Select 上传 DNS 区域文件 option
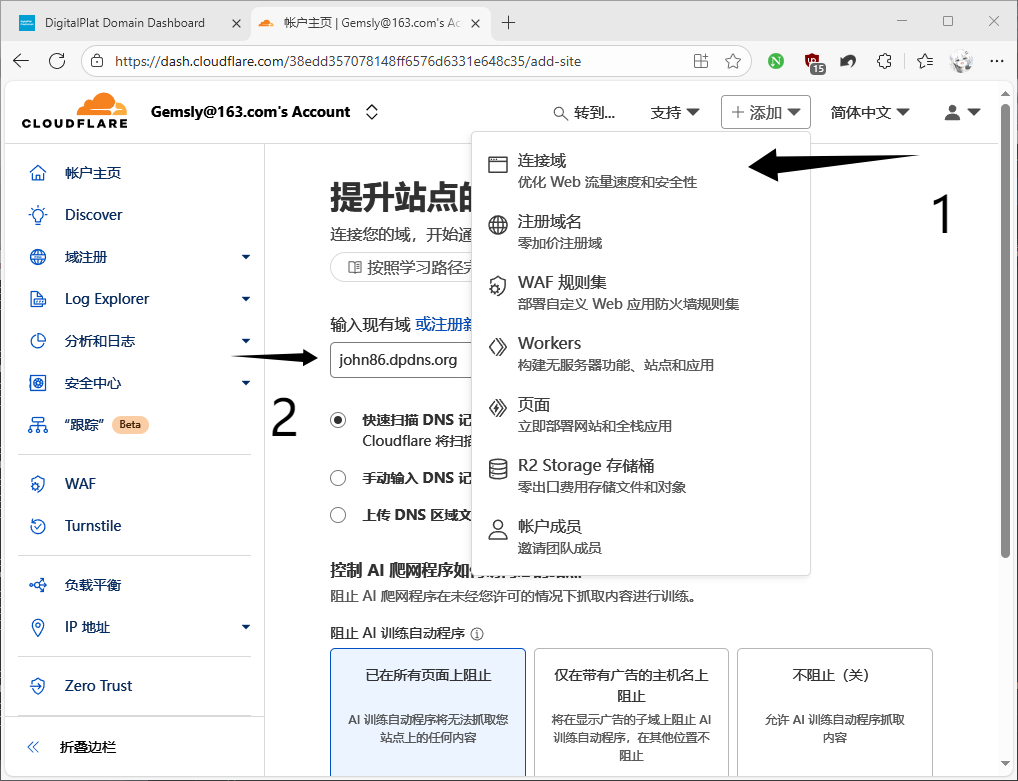This screenshot has height=781, width=1018. click(337, 515)
